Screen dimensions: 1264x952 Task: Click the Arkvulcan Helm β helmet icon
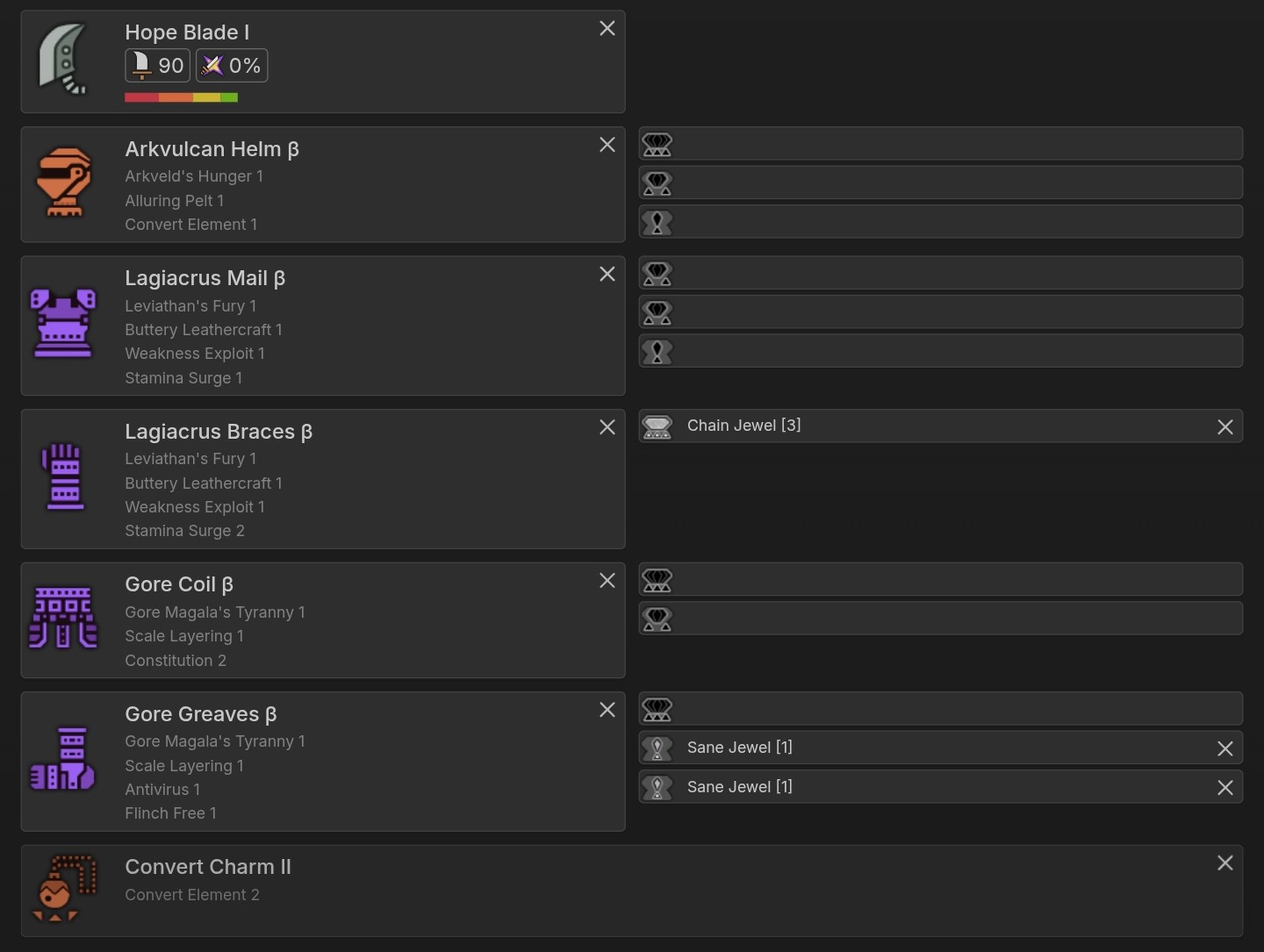pyautogui.click(x=63, y=182)
